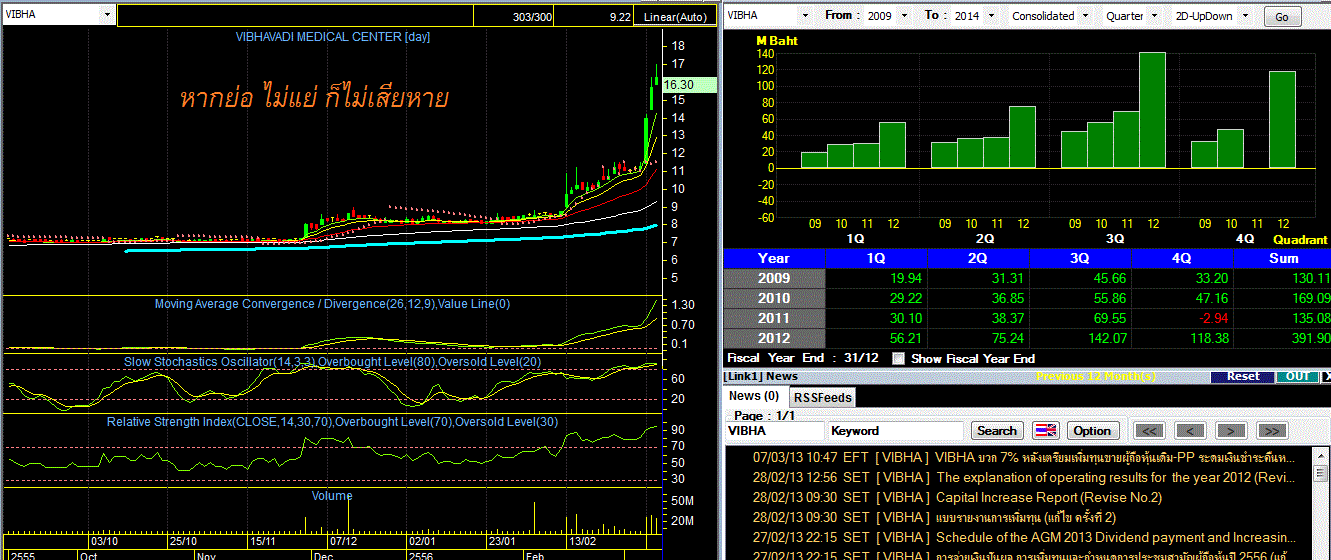Click the tallest 3Q 2012 green bar
The width and height of the screenshot is (1331, 560).
click(x=1152, y=110)
